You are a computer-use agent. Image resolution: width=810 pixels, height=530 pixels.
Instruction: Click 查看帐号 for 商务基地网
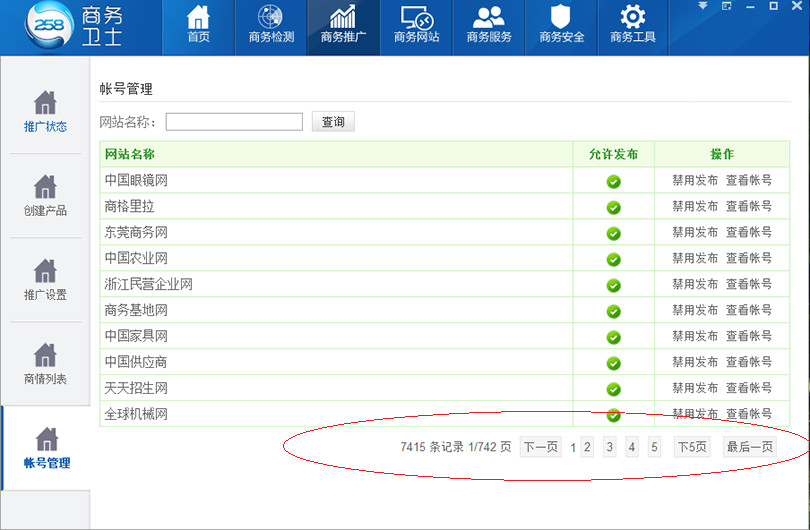[x=749, y=310]
